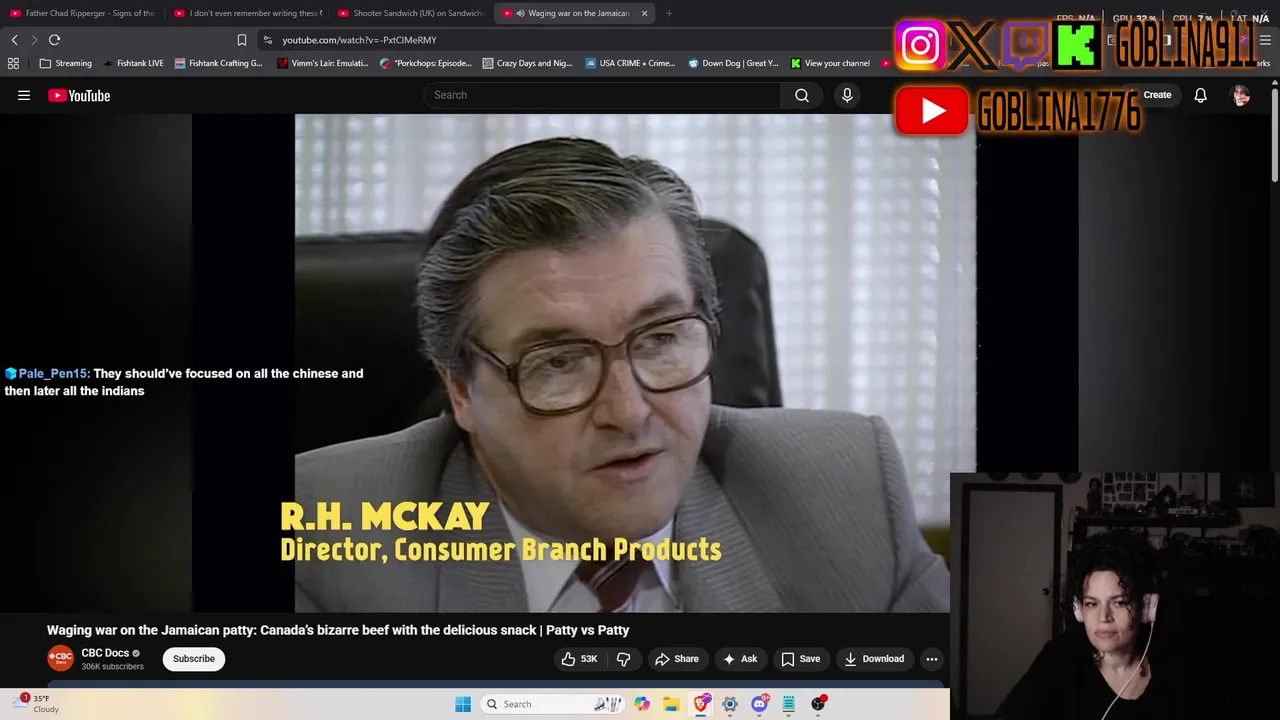Save the video to a playlist
Screen dimensions: 1280x720
click(x=801, y=659)
